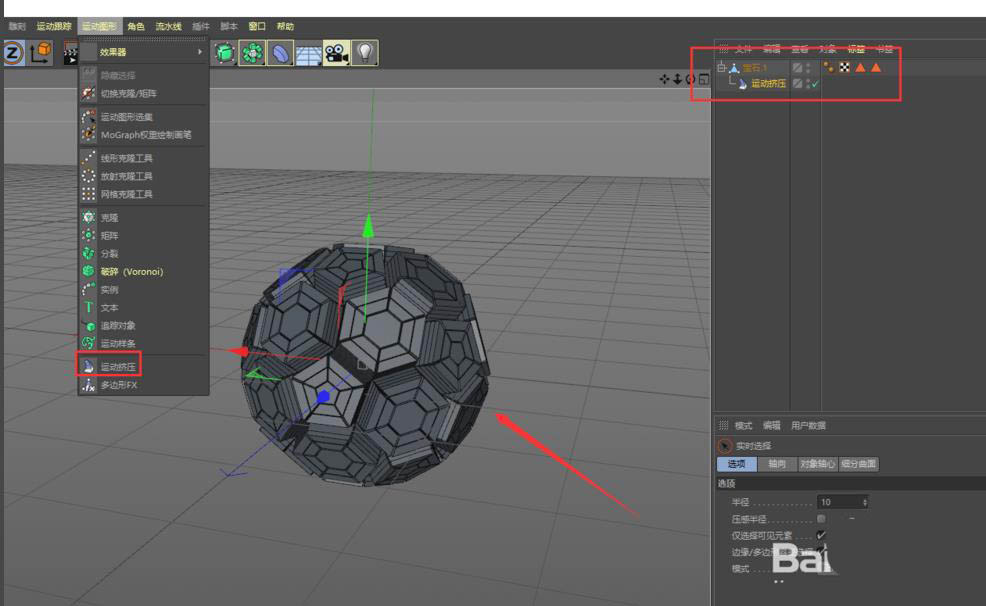986x606 pixels.
Task: Click the 半径 input field
Action: click(838, 502)
